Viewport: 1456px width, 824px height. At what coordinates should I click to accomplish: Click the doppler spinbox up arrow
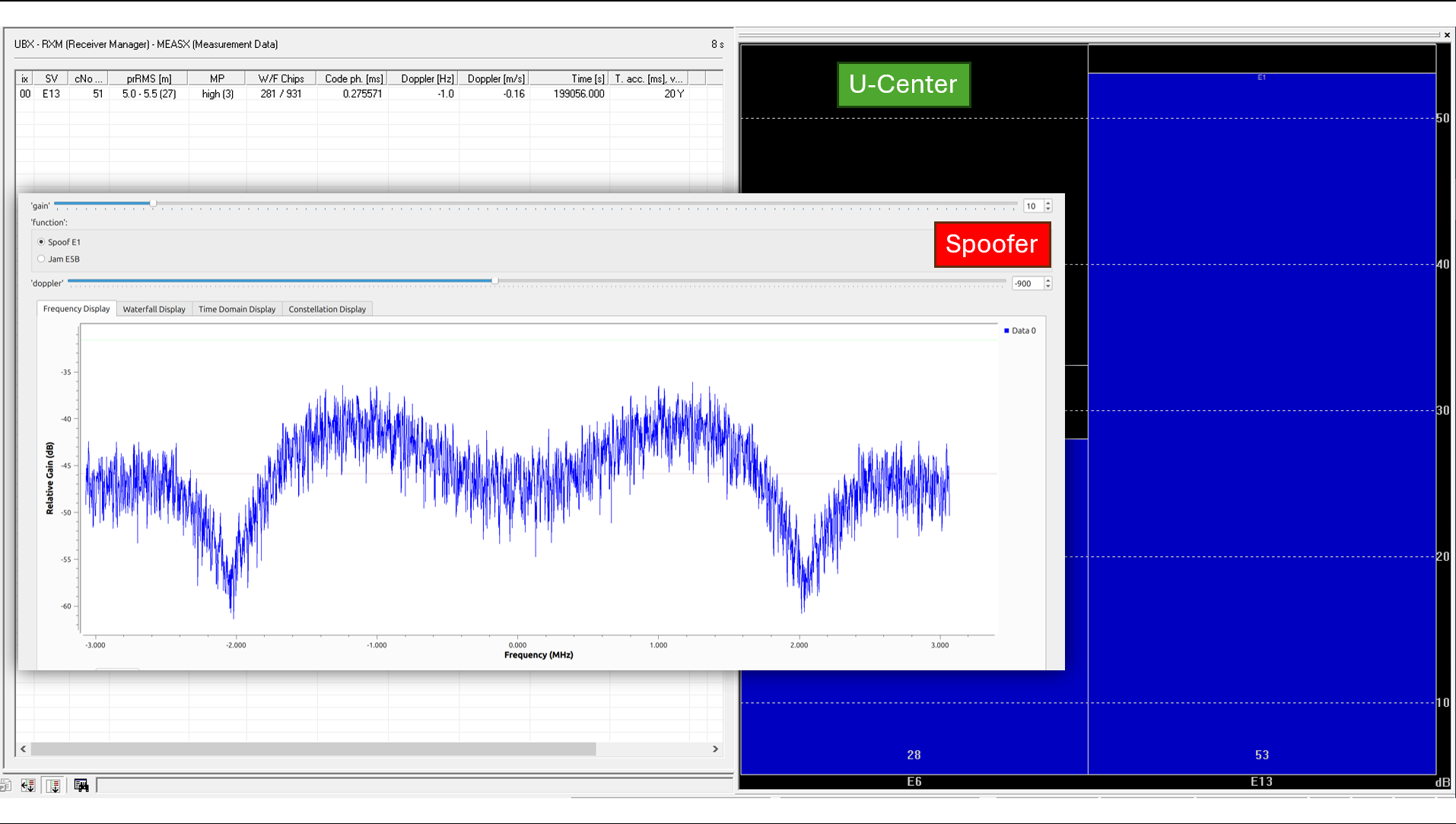tap(1048, 280)
